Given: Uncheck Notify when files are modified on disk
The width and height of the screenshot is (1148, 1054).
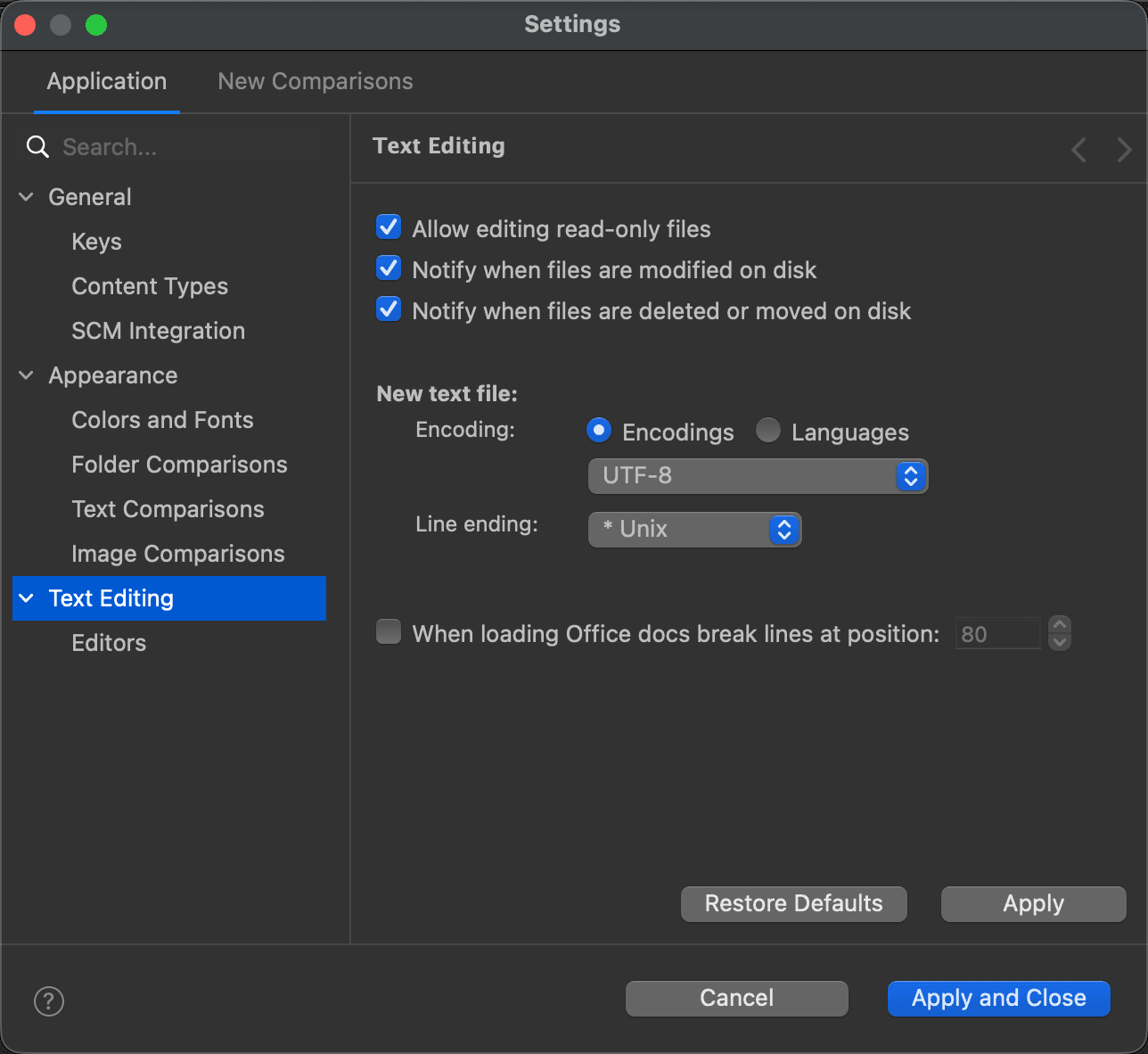Looking at the screenshot, I should point(389,268).
